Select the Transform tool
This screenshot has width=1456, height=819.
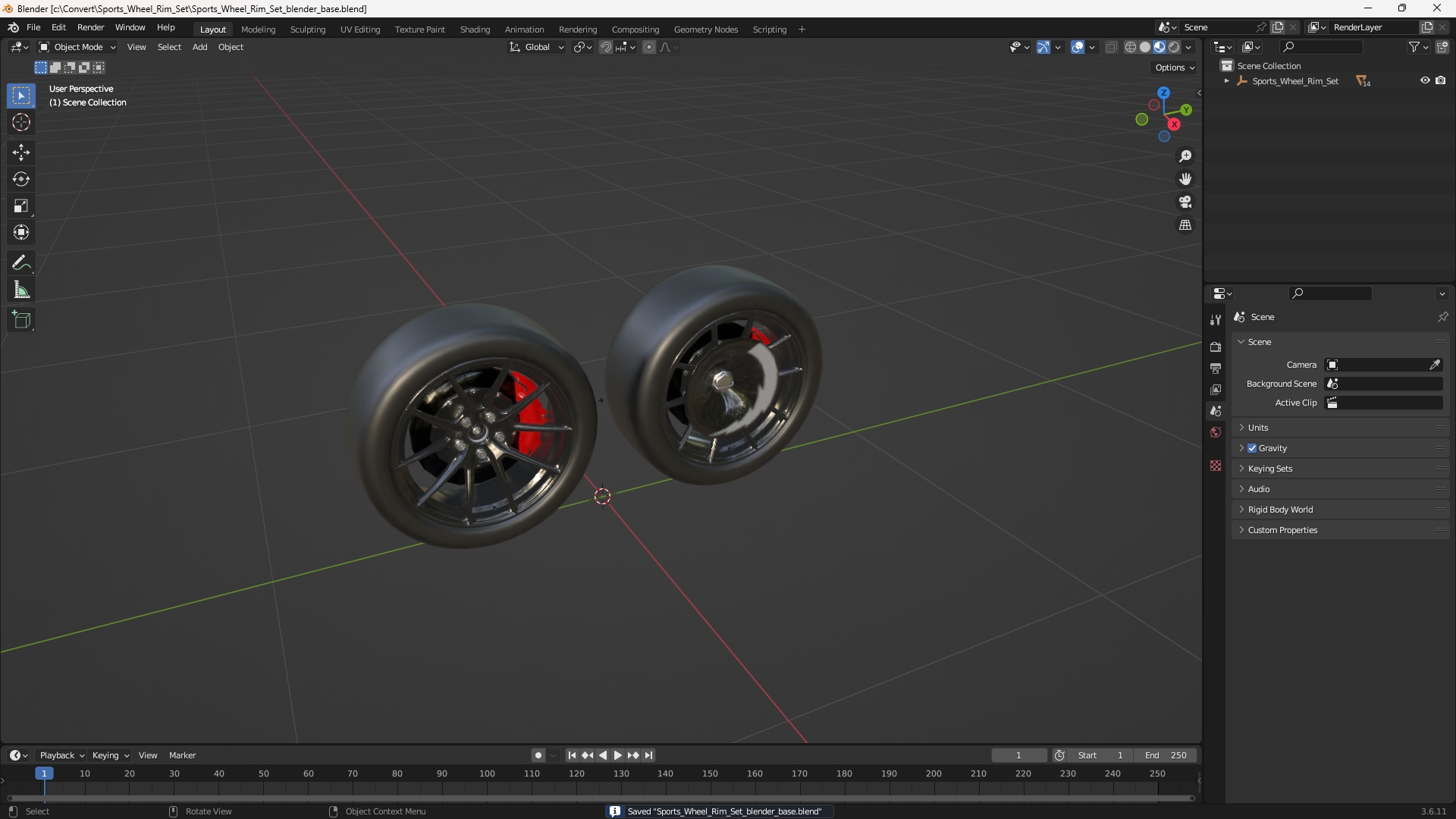pyautogui.click(x=21, y=232)
